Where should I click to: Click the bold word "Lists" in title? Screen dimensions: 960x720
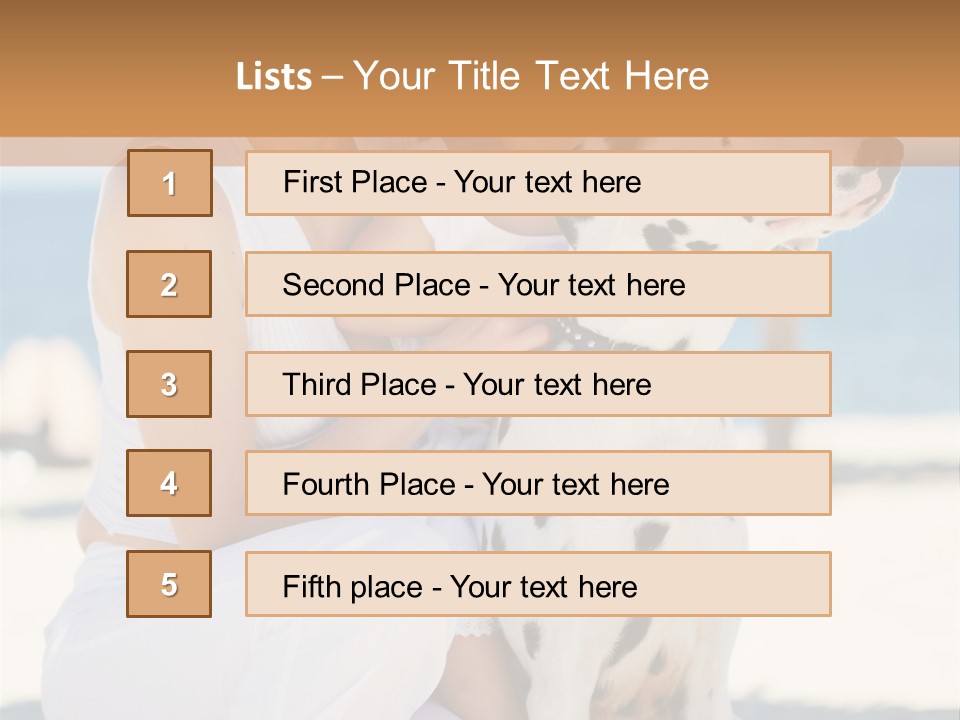274,77
